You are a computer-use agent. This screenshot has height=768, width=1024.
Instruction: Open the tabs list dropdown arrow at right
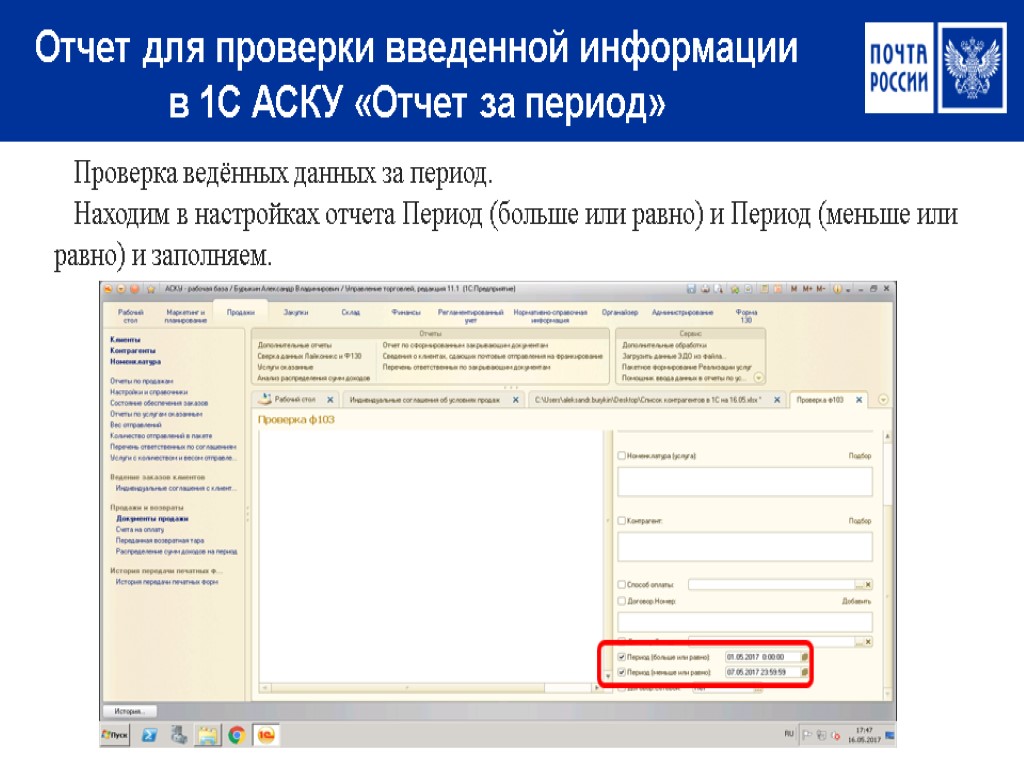click(x=884, y=400)
